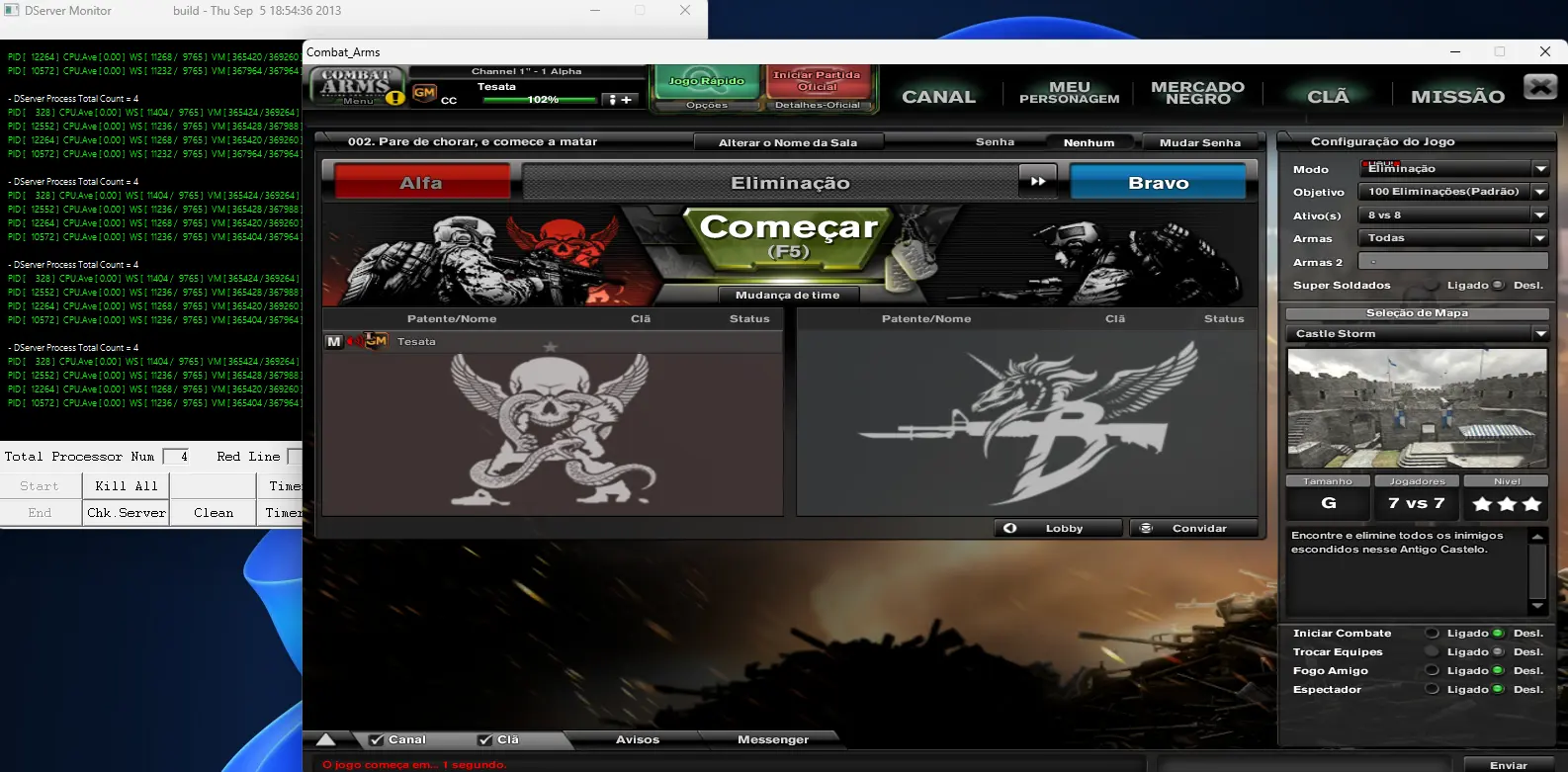
Task: Click the speaker icon in Tesata's row
Action: point(354,341)
